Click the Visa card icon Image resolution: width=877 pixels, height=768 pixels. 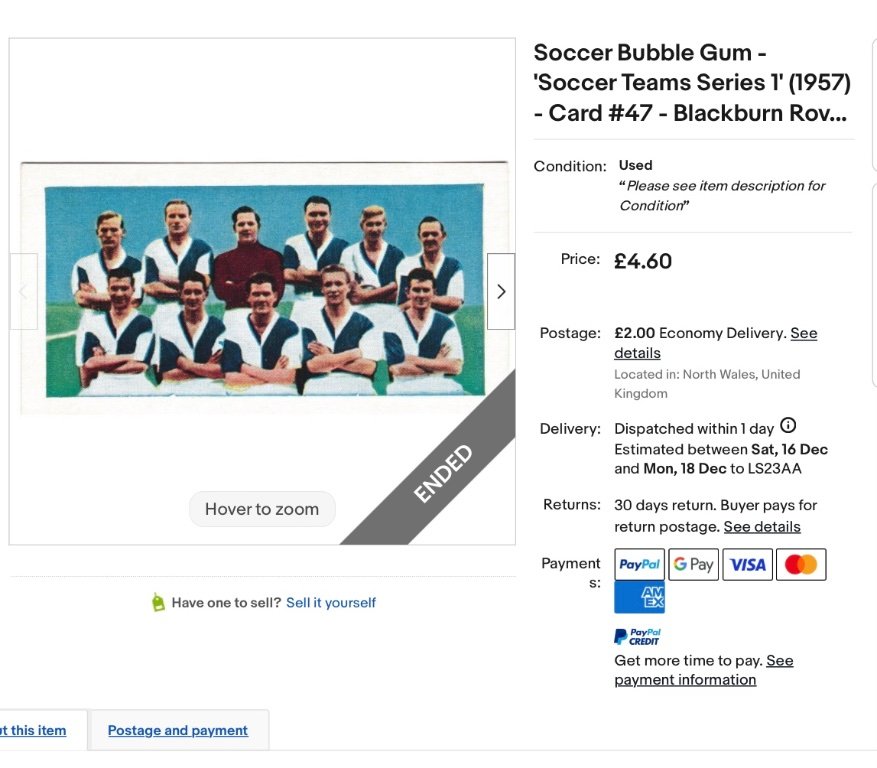(747, 565)
